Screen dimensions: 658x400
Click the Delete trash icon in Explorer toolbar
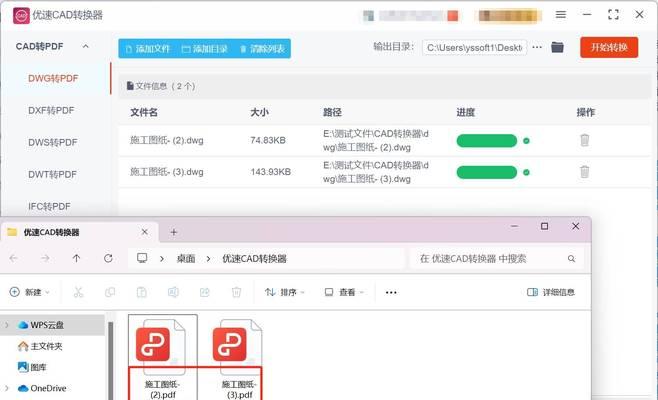click(x=236, y=292)
